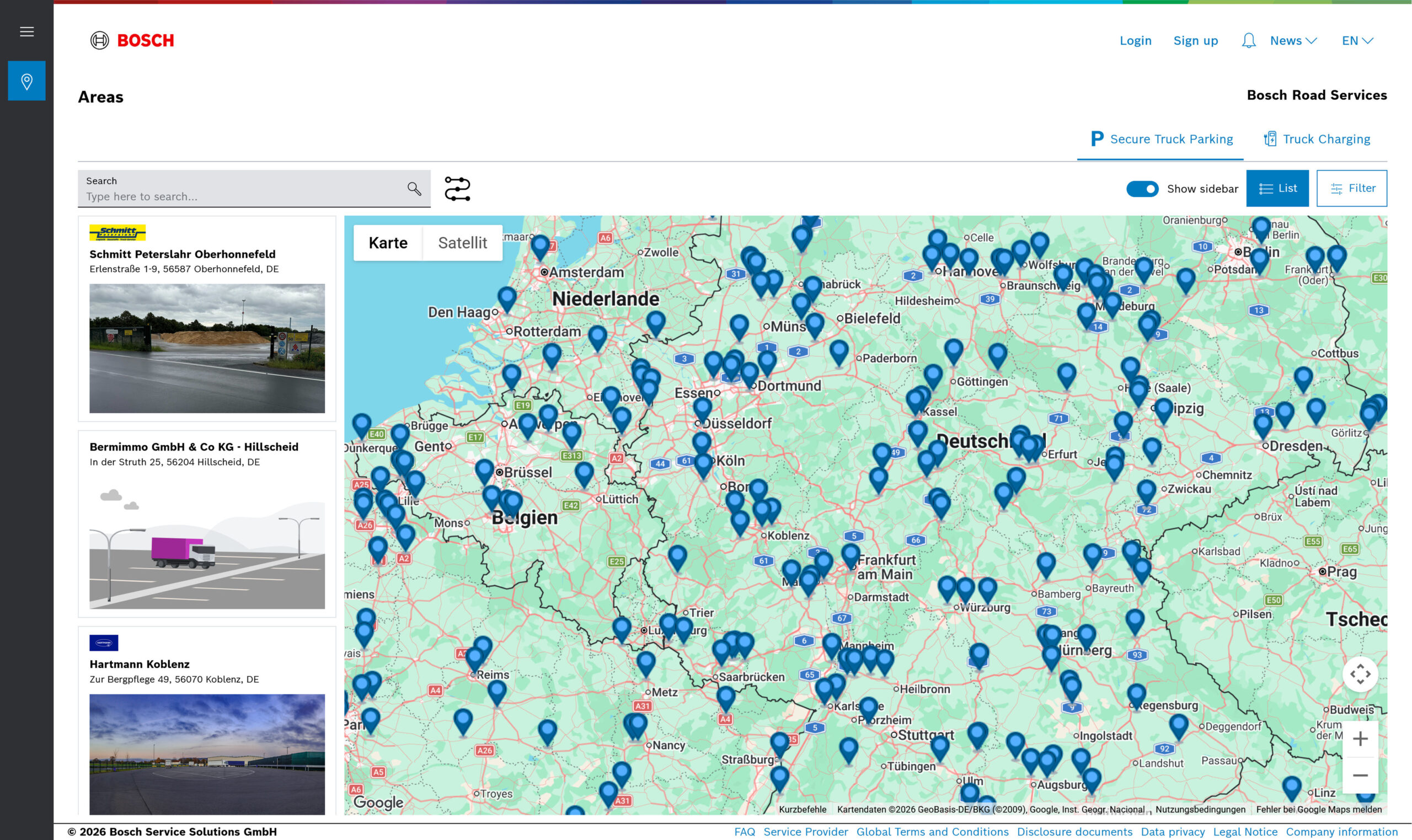Click Fehler bei Google Maps melden
The image size is (1412, 840).
pyautogui.click(x=1319, y=810)
